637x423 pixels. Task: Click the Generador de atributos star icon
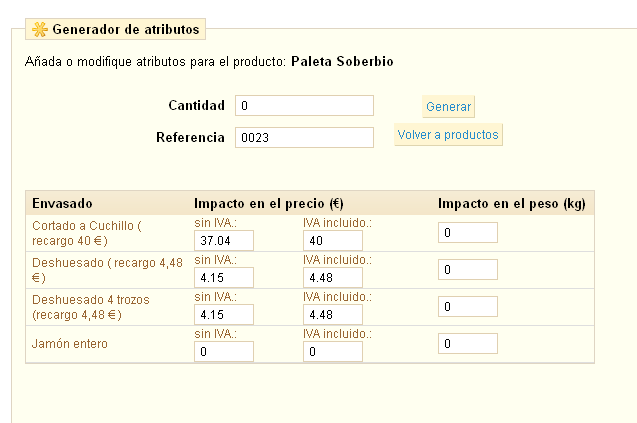40,29
